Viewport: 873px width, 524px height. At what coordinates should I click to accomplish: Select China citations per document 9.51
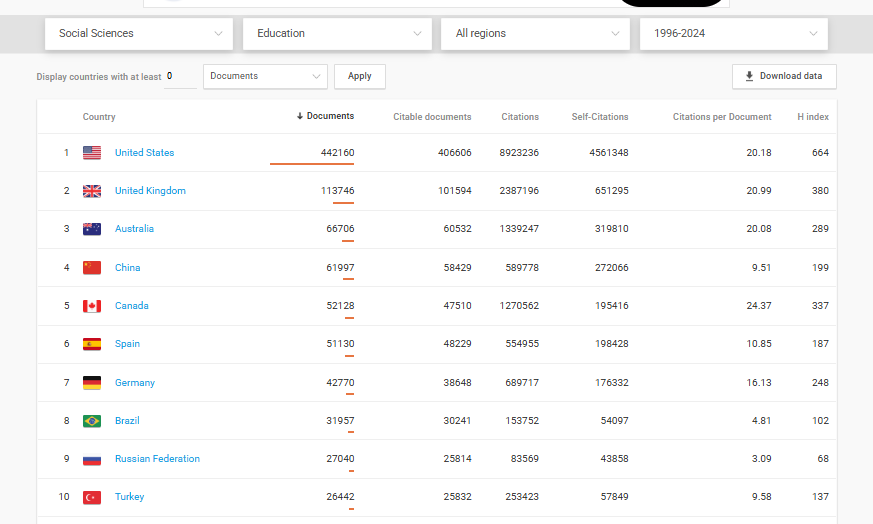click(761, 268)
